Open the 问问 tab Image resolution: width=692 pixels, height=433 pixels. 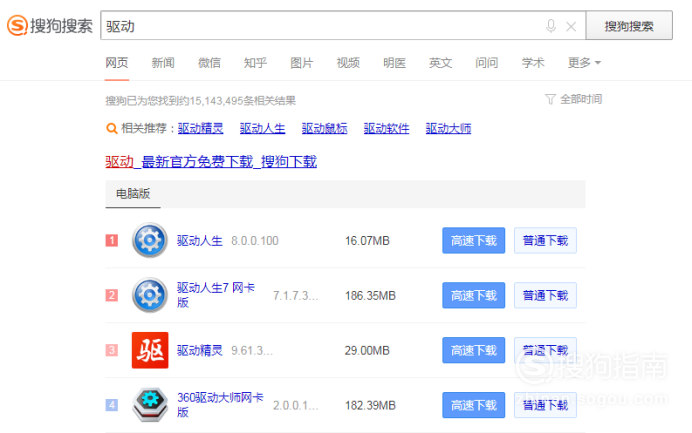click(486, 63)
